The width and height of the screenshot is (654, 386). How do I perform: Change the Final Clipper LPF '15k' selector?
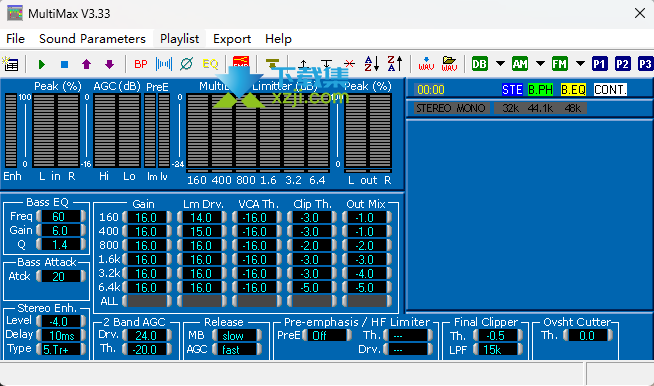(x=498, y=350)
